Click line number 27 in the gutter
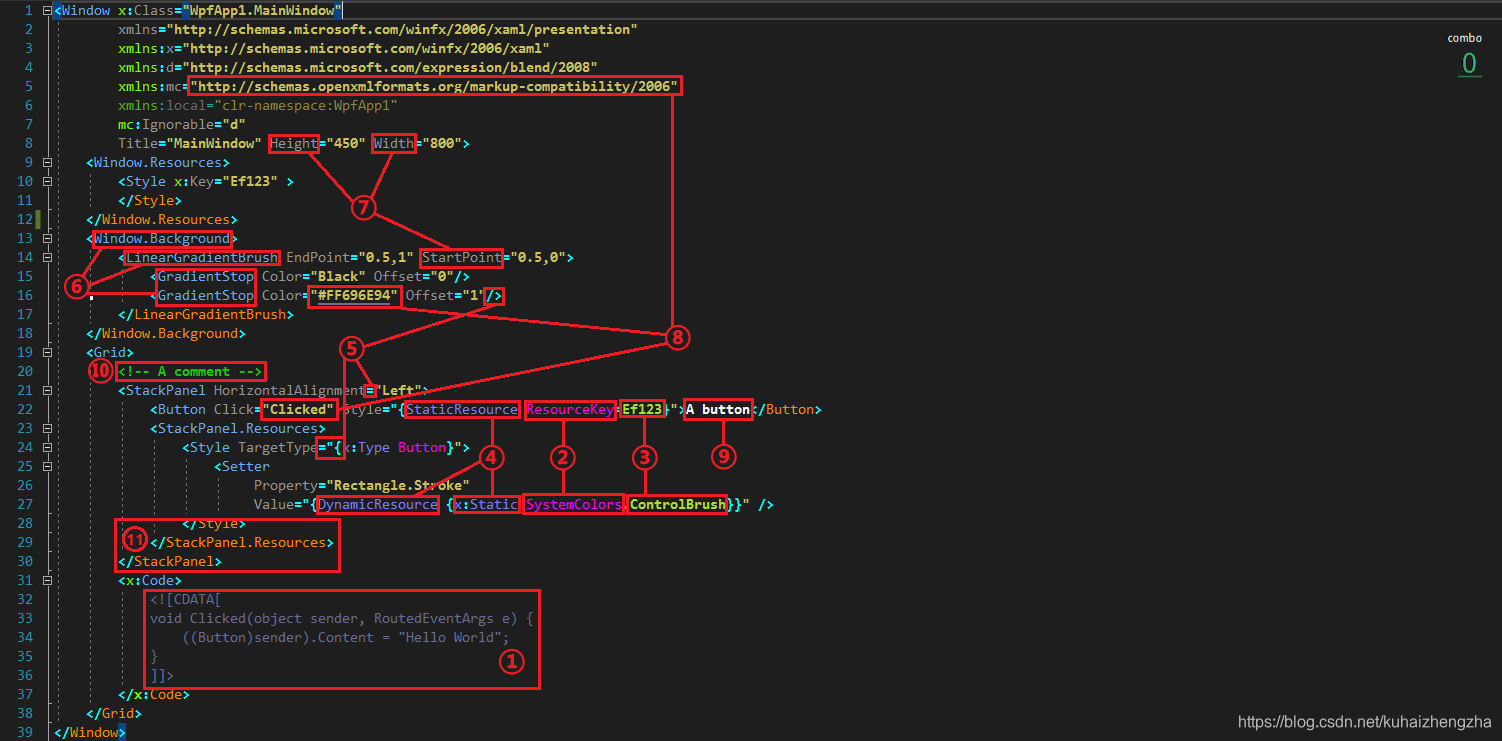 25,505
